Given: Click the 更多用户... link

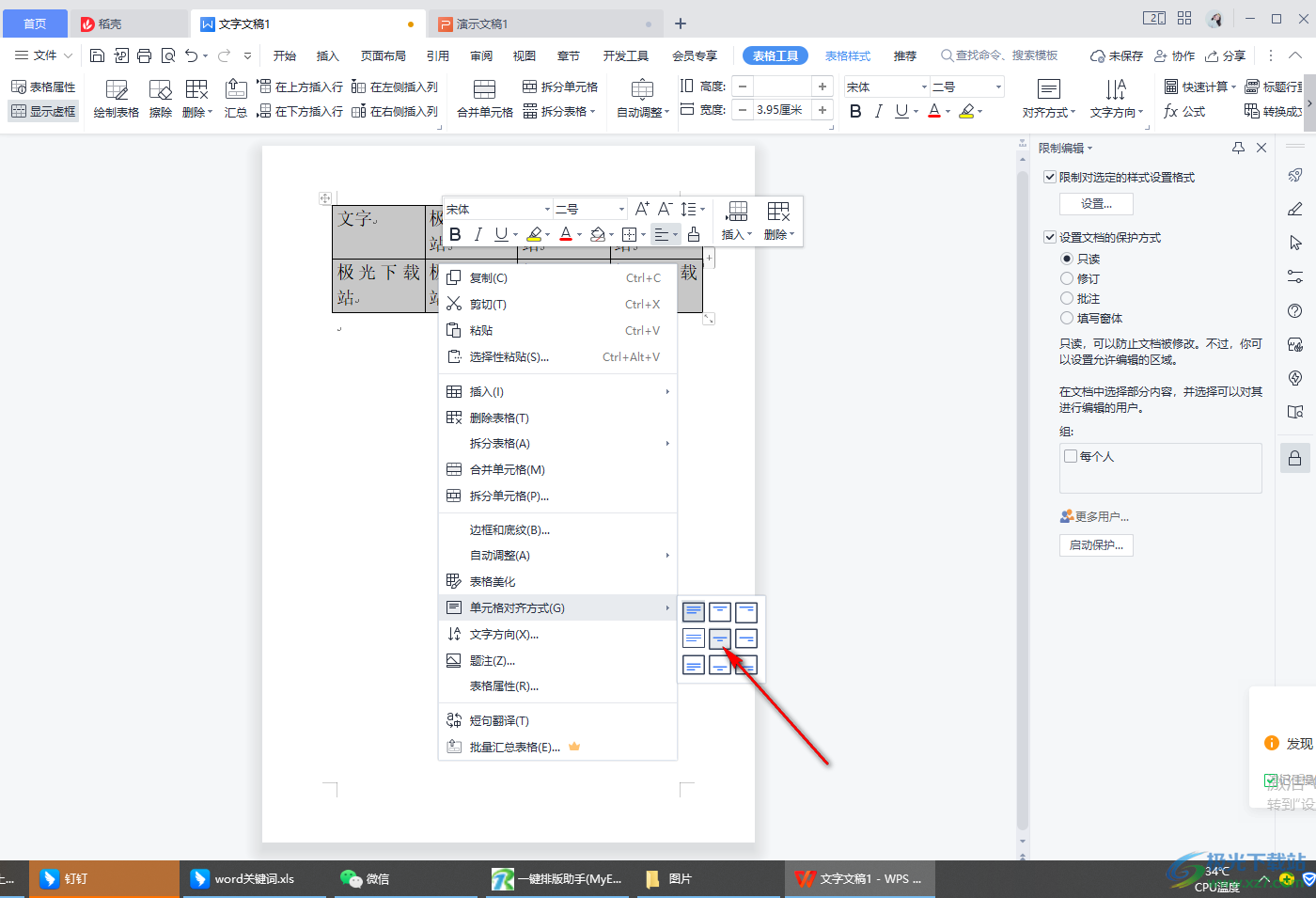Looking at the screenshot, I should tap(1094, 516).
